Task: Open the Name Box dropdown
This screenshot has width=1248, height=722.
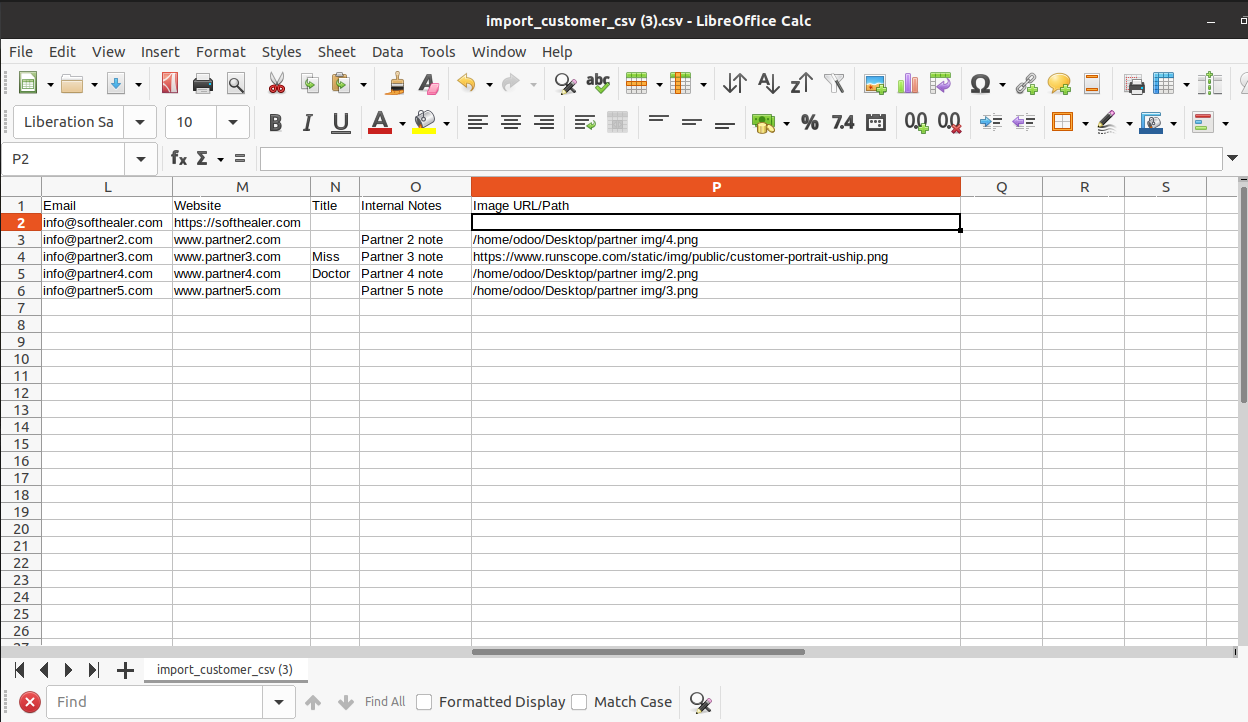Action: 139,159
